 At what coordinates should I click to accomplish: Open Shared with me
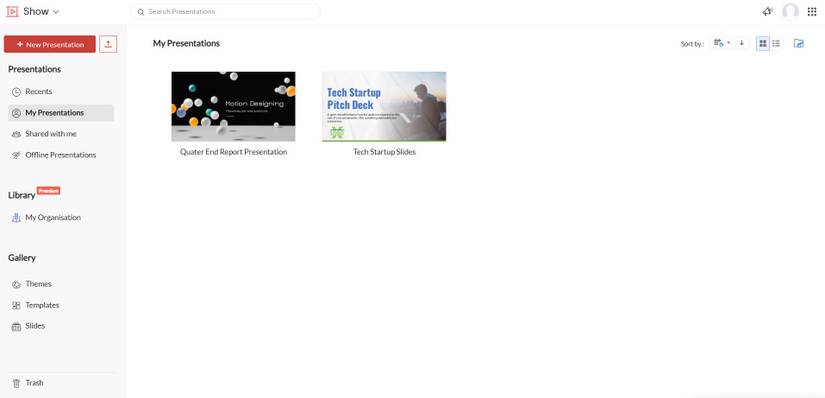pyautogui.click(x=61, y=134)
